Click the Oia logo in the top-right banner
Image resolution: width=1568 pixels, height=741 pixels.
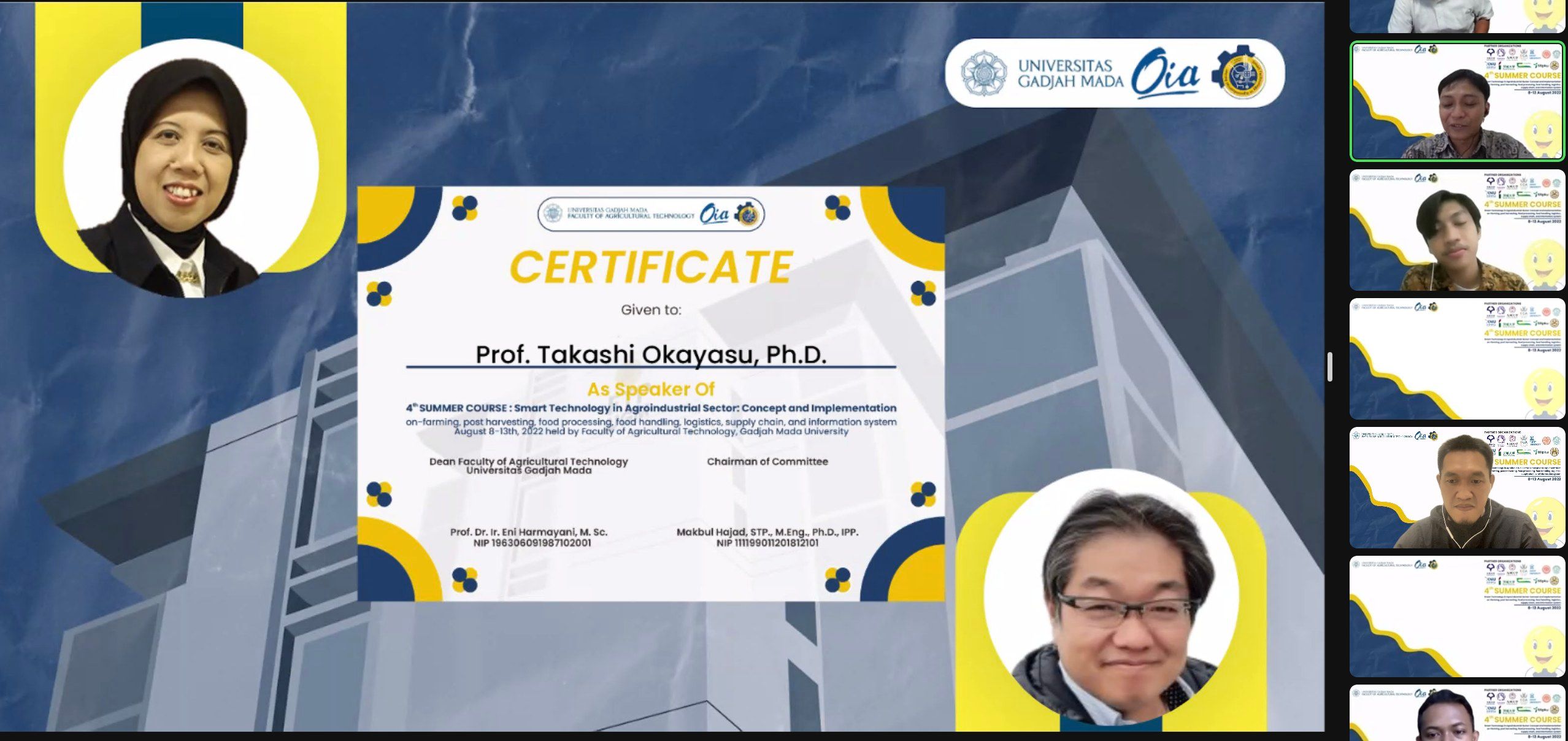click(1166, 73)
